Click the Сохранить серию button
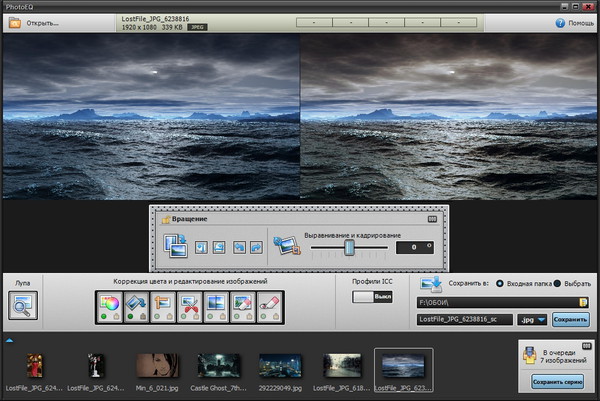 (x=558, y=381)
